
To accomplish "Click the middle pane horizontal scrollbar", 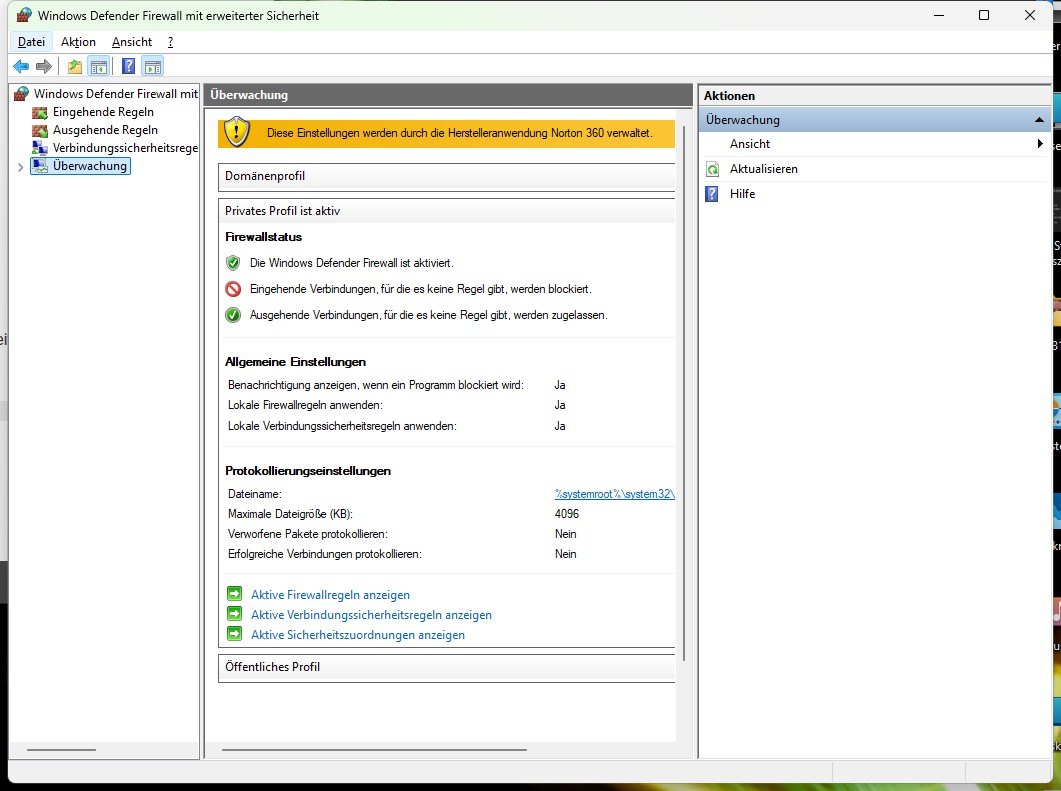I will coord(374,750).
